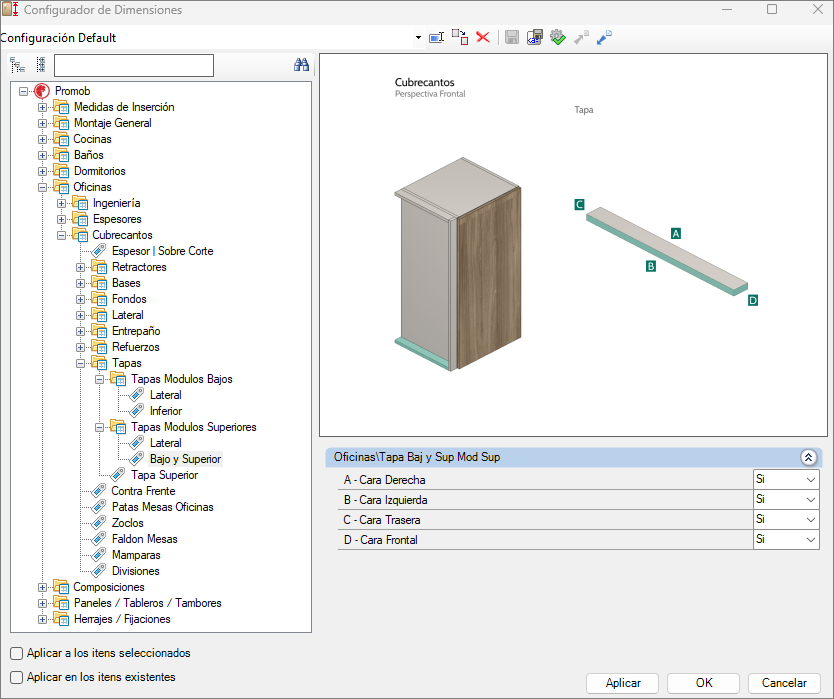Open the Configuración Default dropdown arrow
This screenshot has width=834, height=699.
click(418, 38)
